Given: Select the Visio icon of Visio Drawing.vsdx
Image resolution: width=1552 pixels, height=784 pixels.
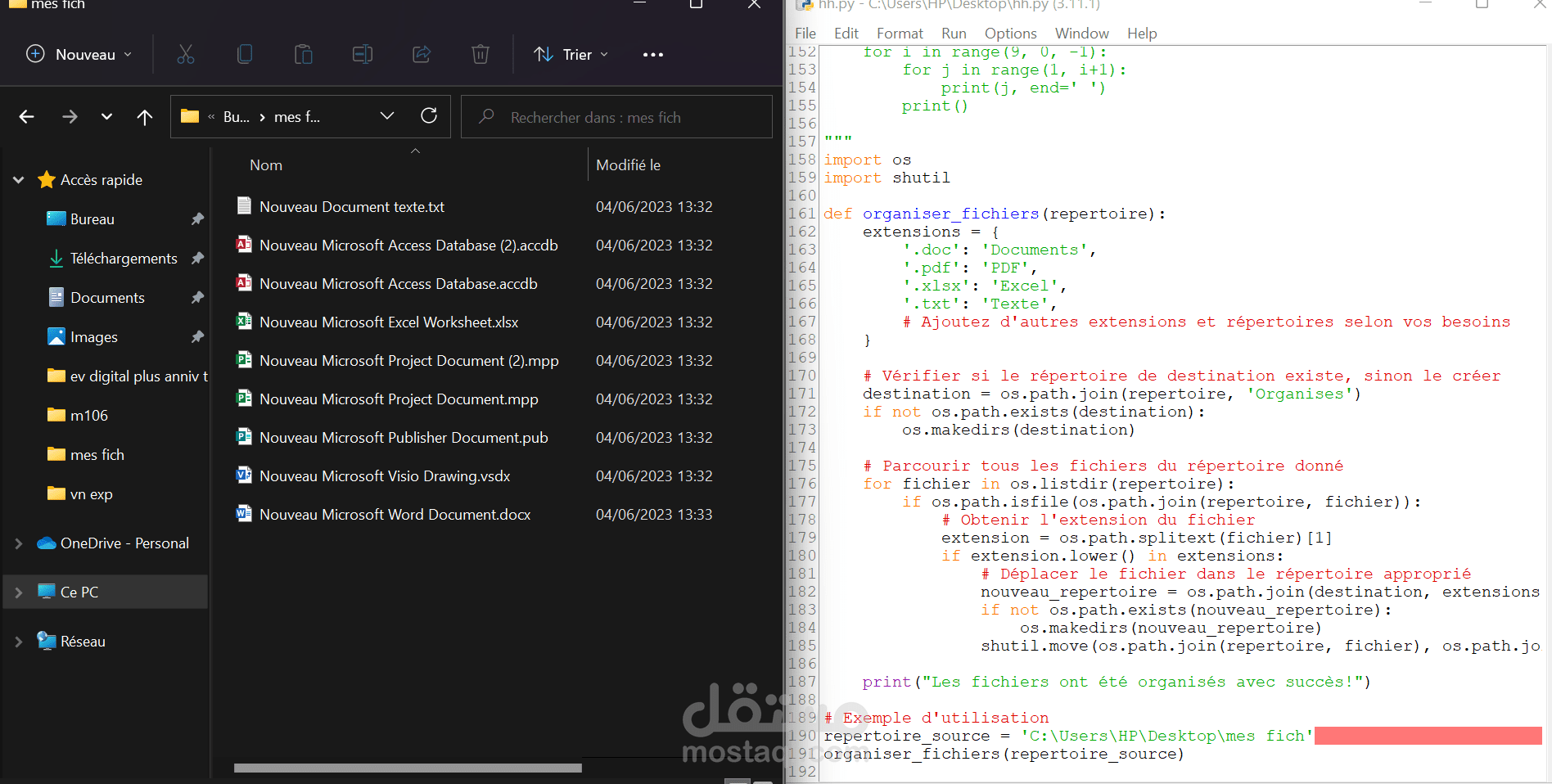Looking at the screenshot, I should coord(244,475).
